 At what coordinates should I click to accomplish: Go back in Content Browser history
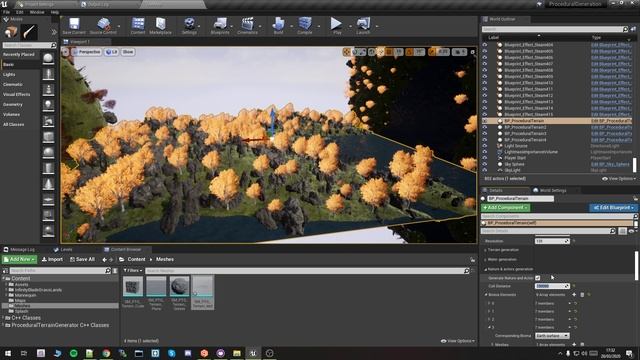[104, 260]
